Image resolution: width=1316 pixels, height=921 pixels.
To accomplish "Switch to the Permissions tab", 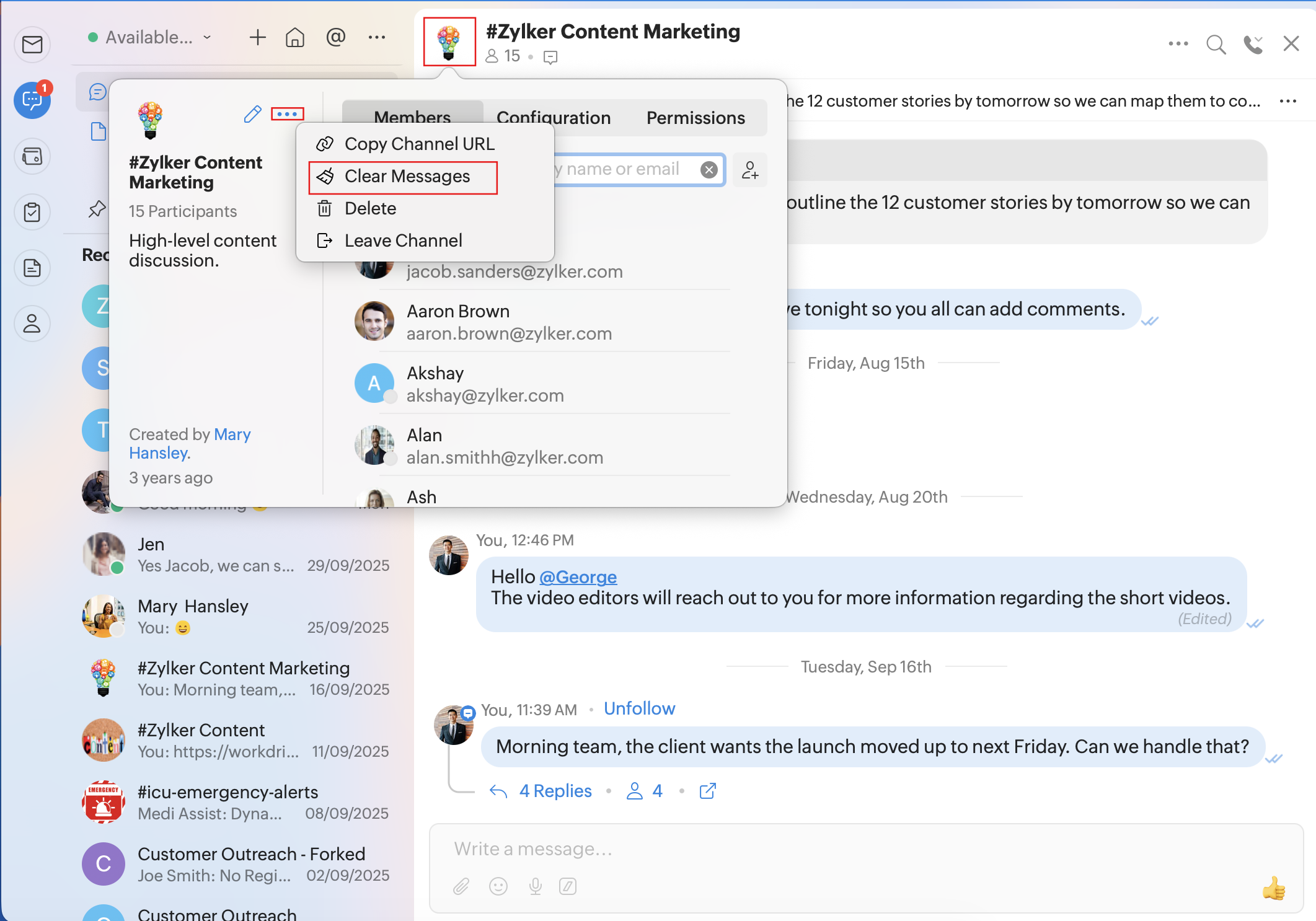I will (695, 118).
